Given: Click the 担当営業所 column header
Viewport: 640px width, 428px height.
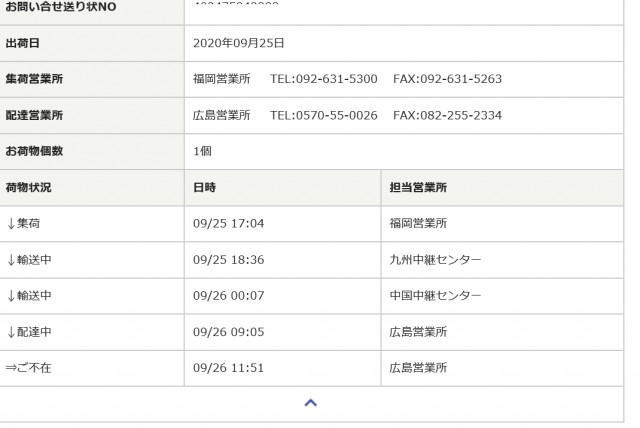Looking at the screenshot, I should pos(418,188).
